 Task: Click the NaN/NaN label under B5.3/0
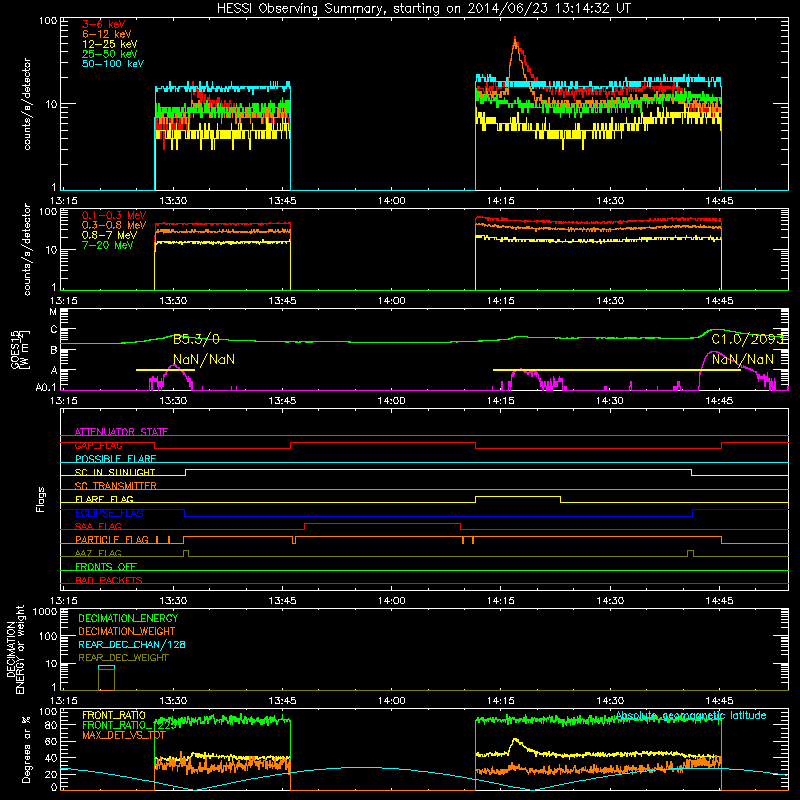click(x=204, y=359)
